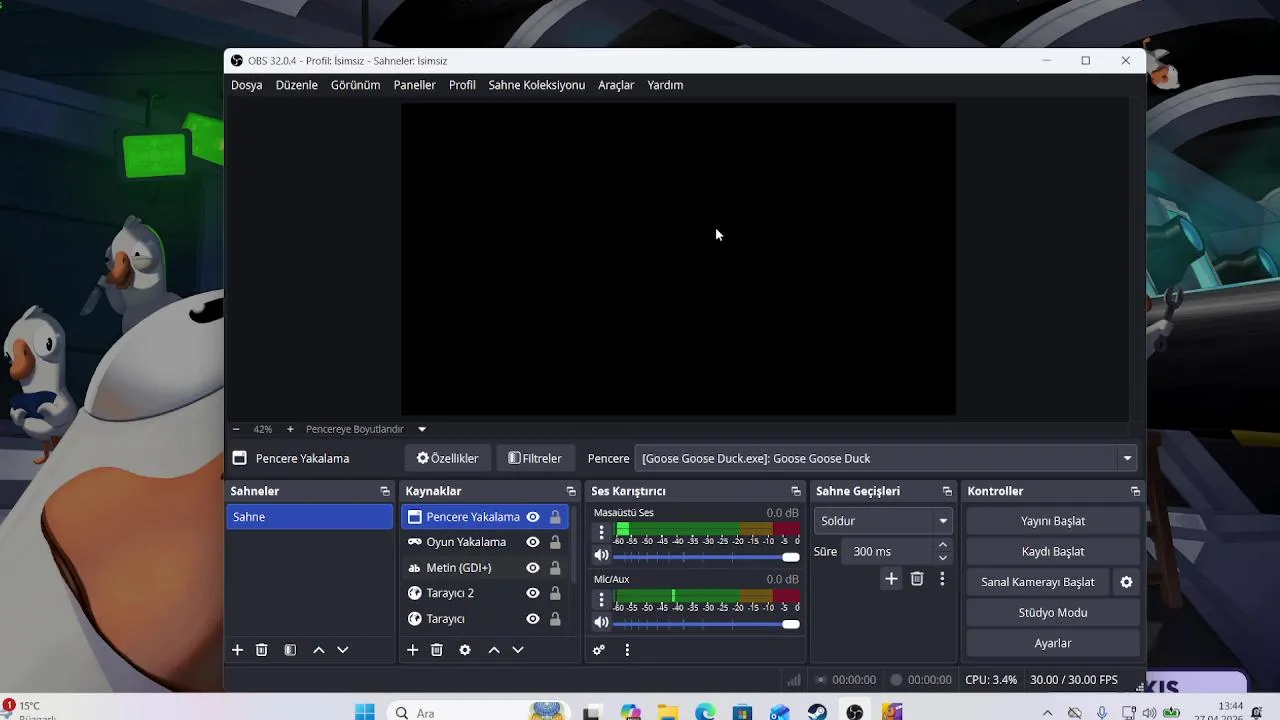Lock the Pencere Yakalama source
Image resolution: width=1280 pixels, height=720 pixels.
click(x=555, y=517)
